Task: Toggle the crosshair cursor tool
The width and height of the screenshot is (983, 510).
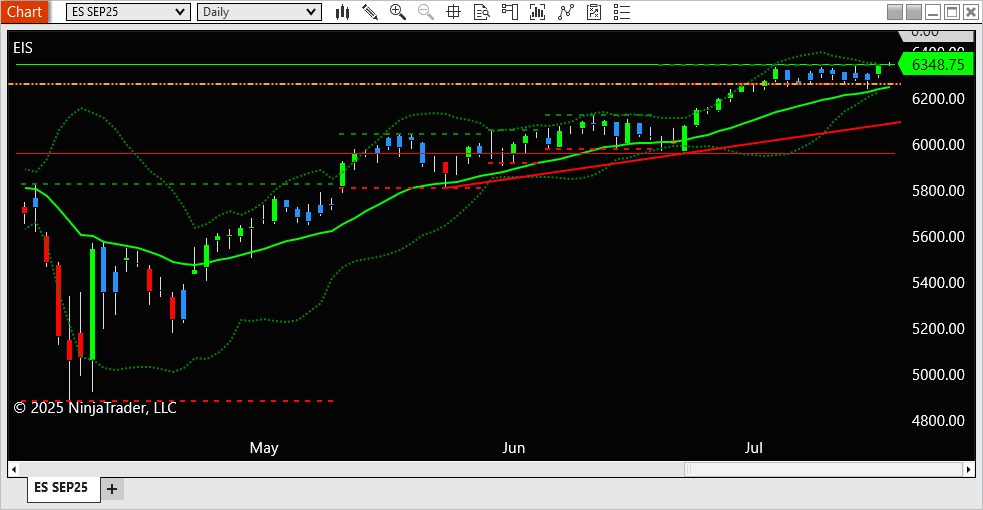Action: point(453,12)
